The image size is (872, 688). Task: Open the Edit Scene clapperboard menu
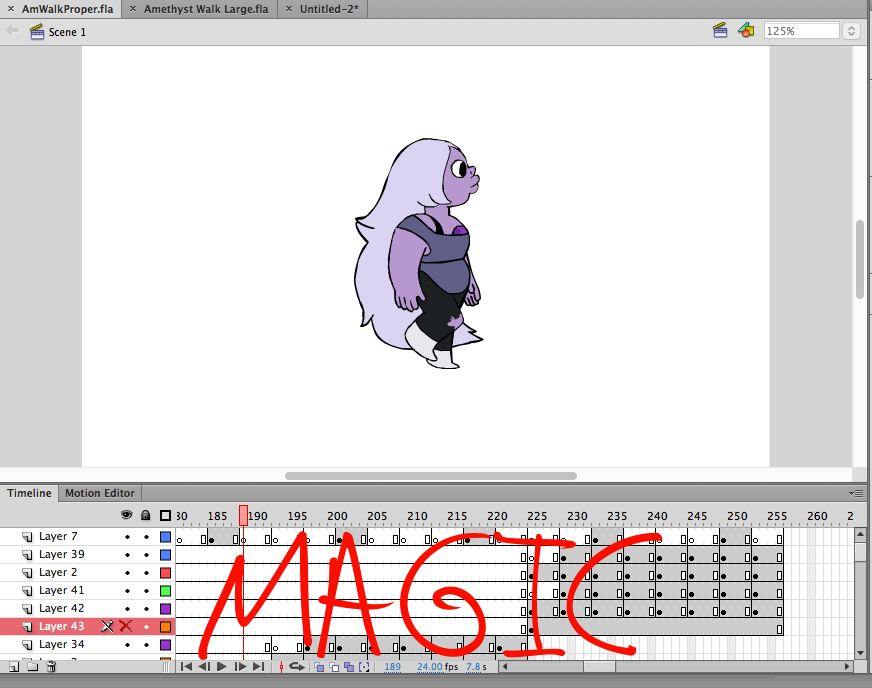click(x=720, y=31)
